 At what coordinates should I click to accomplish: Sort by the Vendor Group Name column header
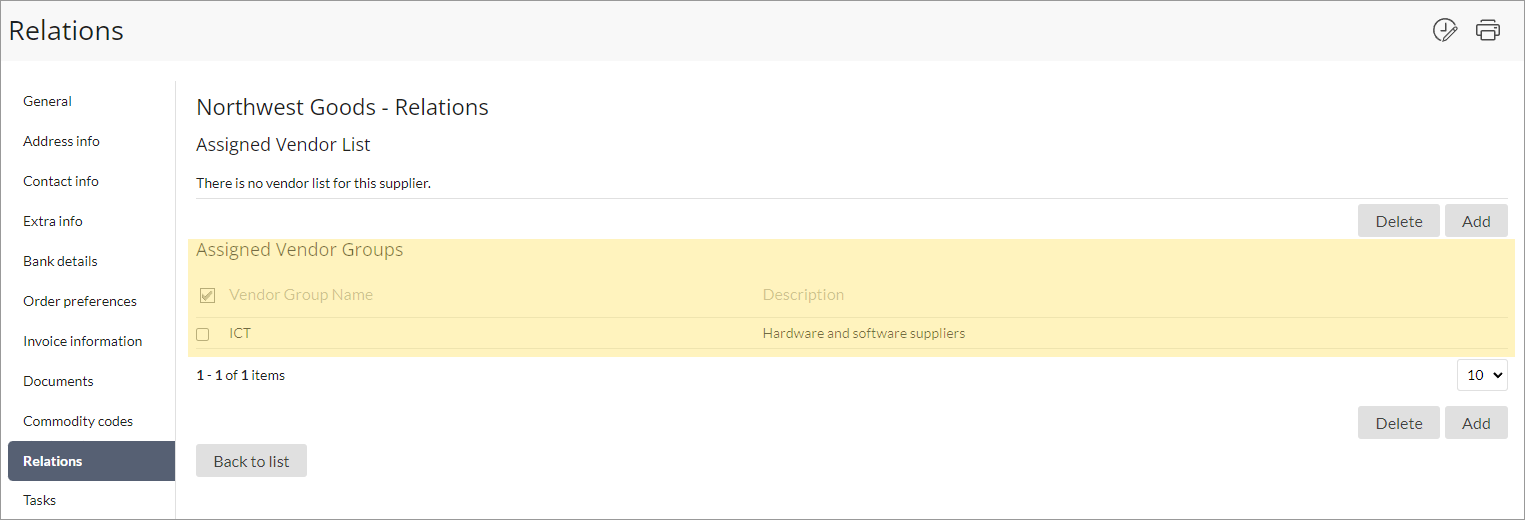pyautogui.click(x=301, y=295)
